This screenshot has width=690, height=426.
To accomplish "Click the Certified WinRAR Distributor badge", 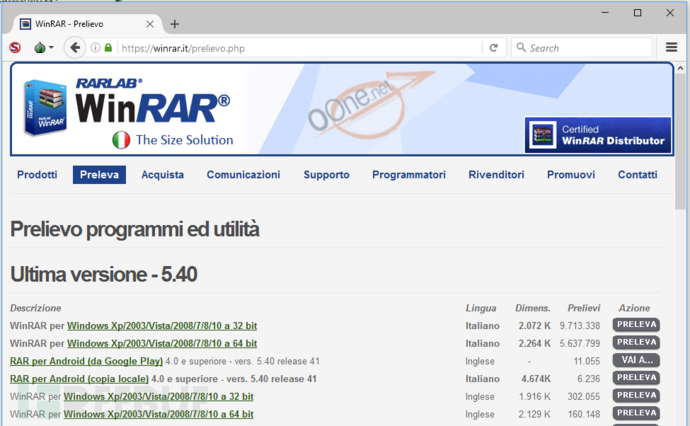I will (598, 135).
